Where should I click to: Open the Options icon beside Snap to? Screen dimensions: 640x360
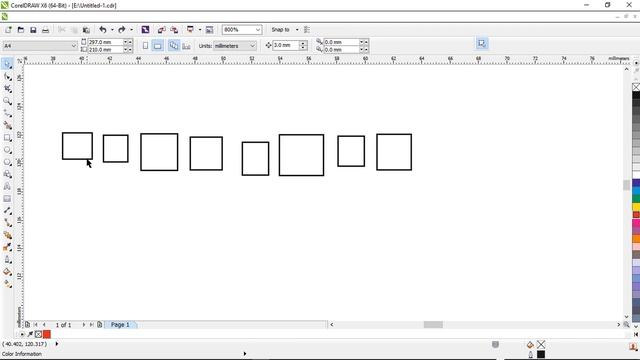pyautogui.click(x=307, y=30)
